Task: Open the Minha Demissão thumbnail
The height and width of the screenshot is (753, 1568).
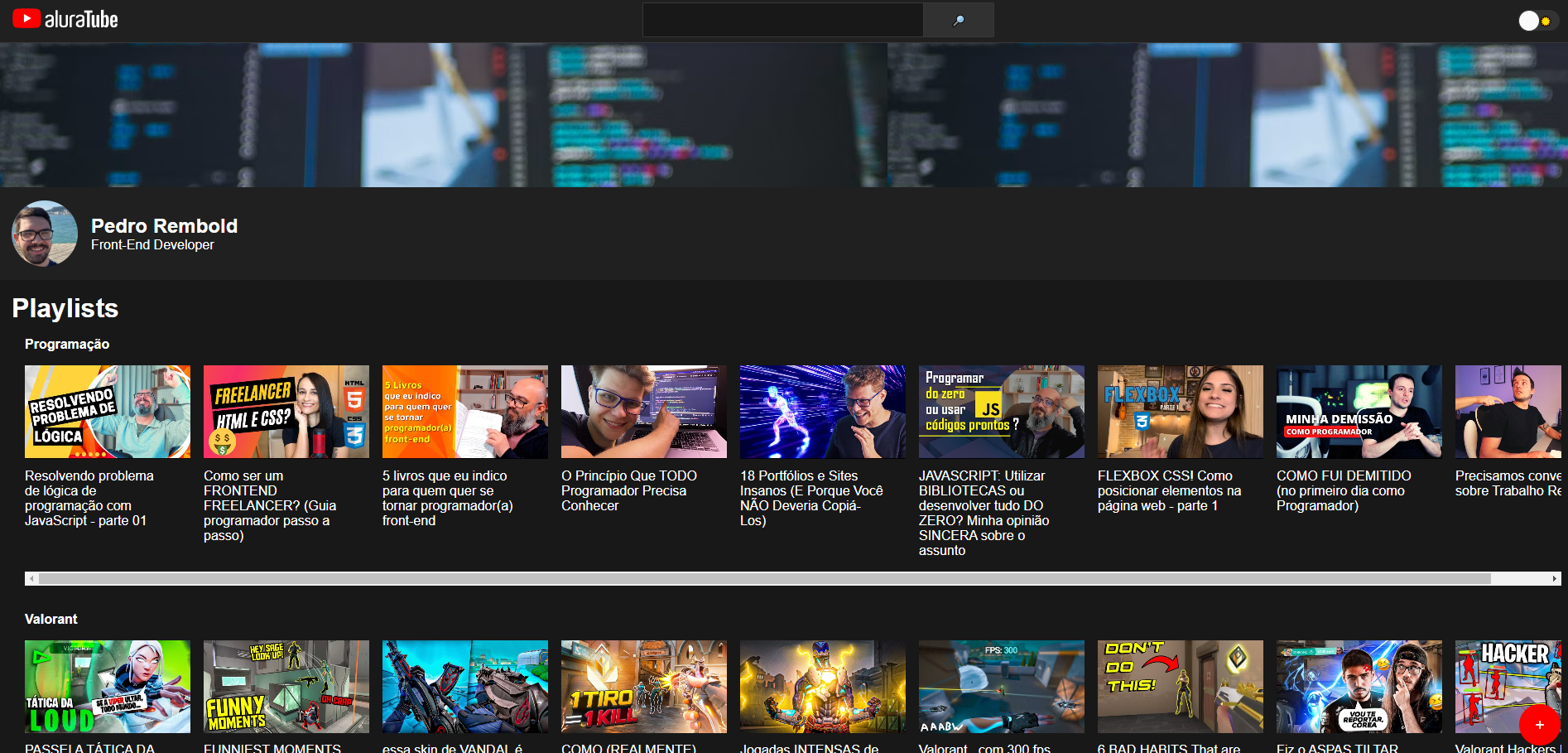Action: (x=1359, y=412)
